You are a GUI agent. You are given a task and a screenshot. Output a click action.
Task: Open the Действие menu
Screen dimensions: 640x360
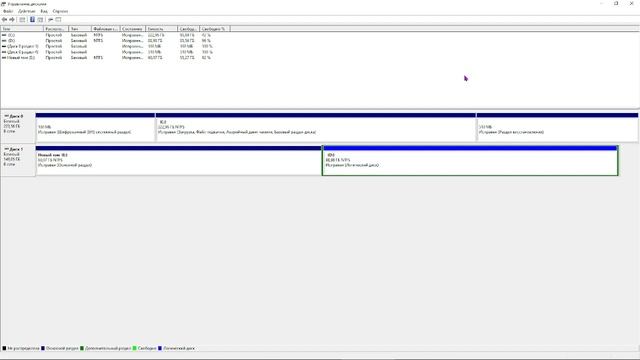27,11
